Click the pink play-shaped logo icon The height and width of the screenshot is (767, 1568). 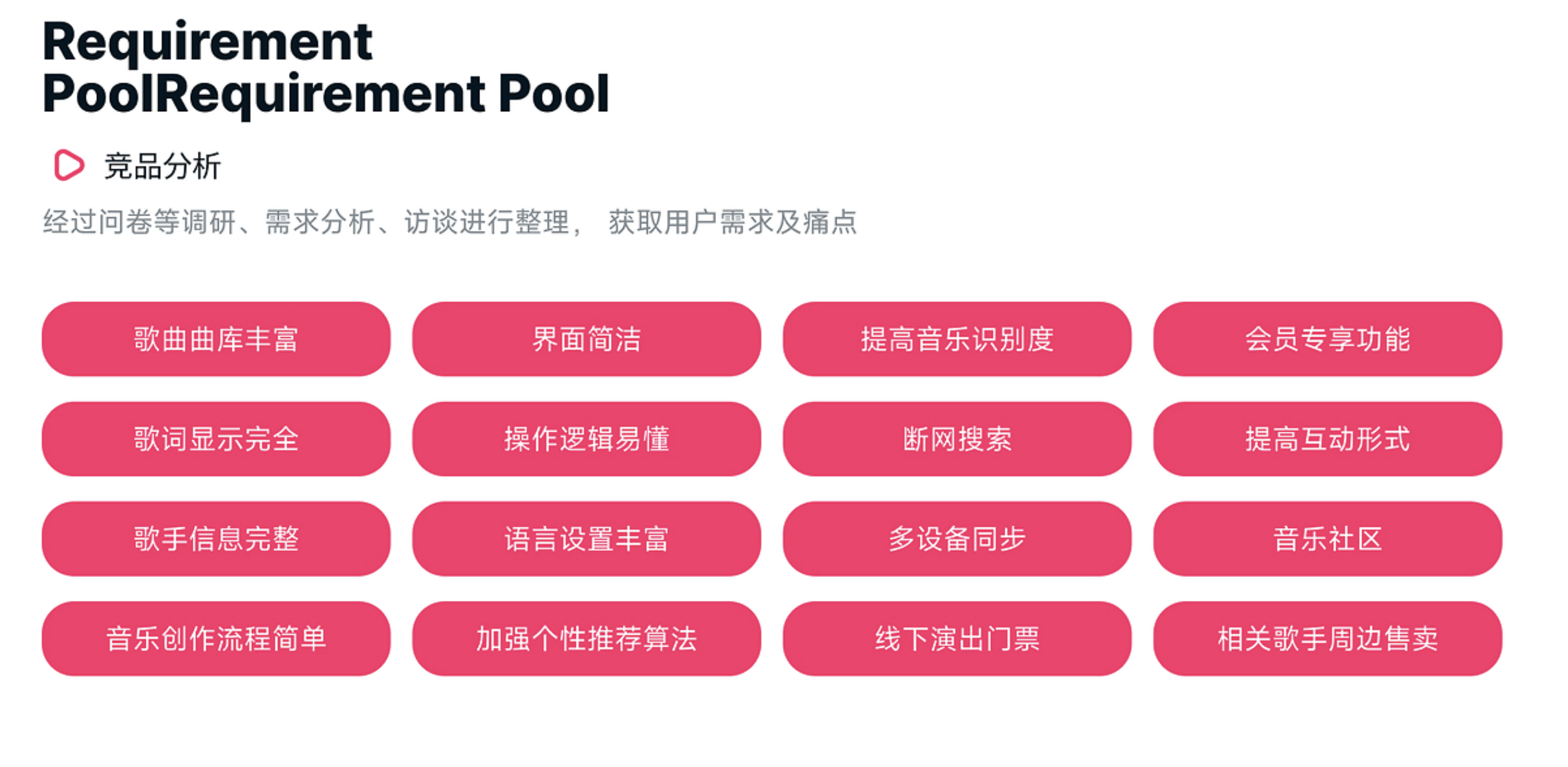pyautogui.click(x=69, y=165)
